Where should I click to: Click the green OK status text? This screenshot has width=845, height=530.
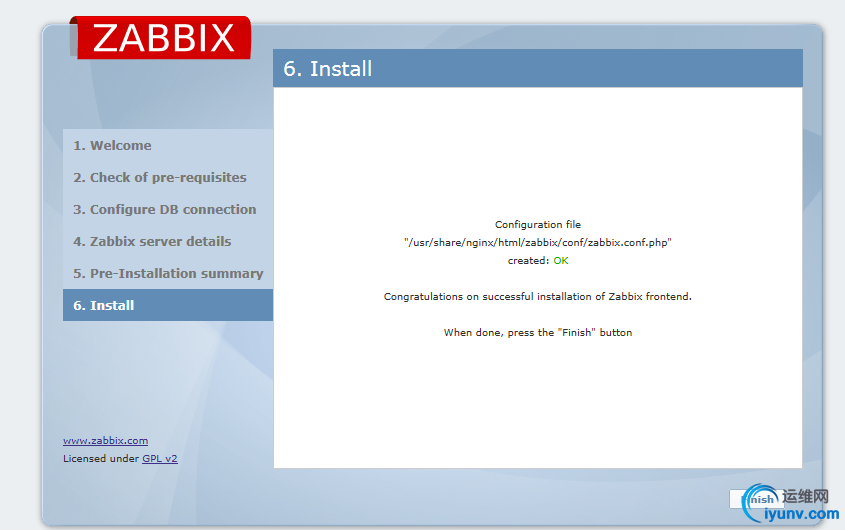[560, 260]
